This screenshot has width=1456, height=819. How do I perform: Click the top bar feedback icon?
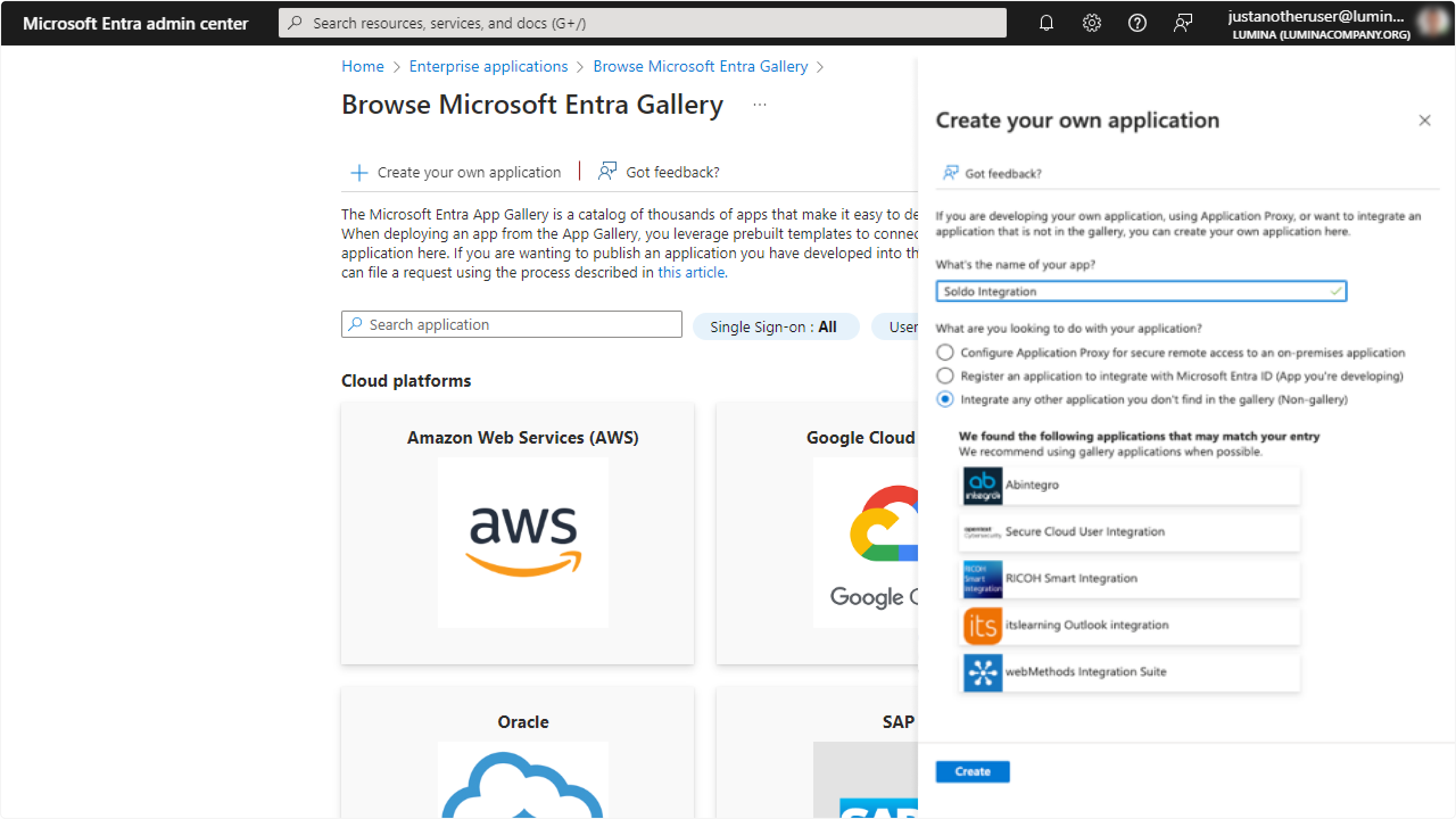pyautogui.click(x=1183, y=23)
